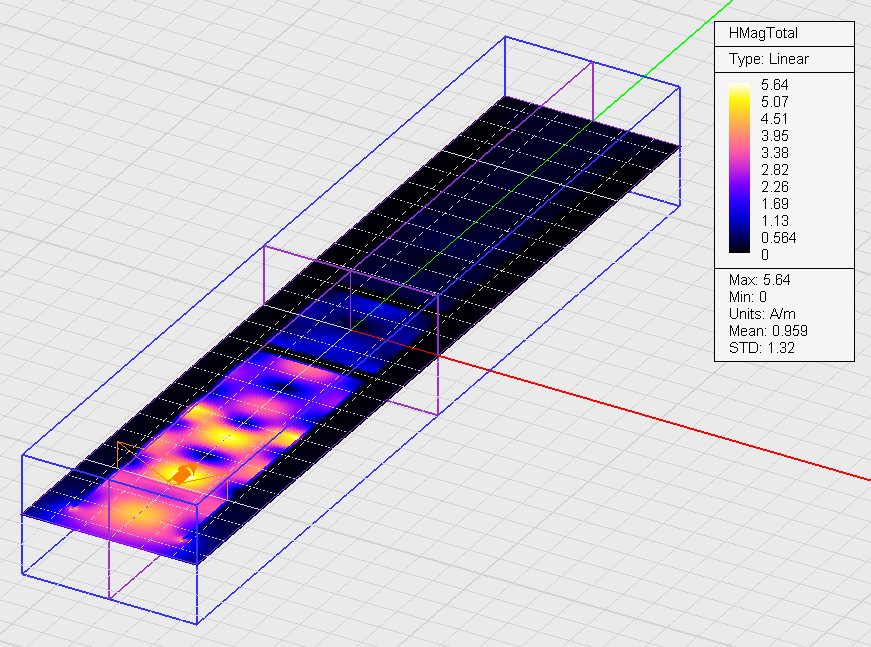Select the 1.13 legend scale value

pos(775,221)
